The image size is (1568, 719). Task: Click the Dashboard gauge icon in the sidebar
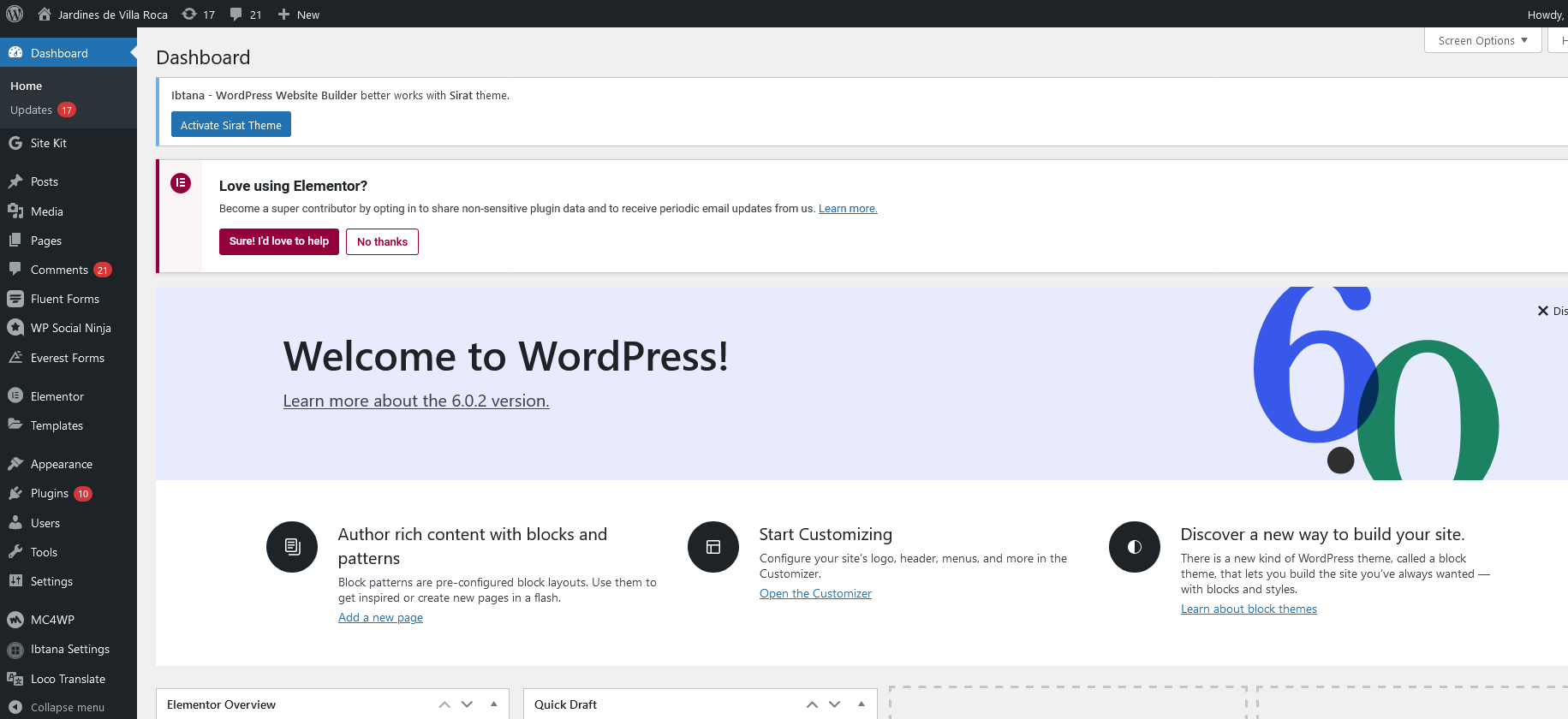coord(15,52)
